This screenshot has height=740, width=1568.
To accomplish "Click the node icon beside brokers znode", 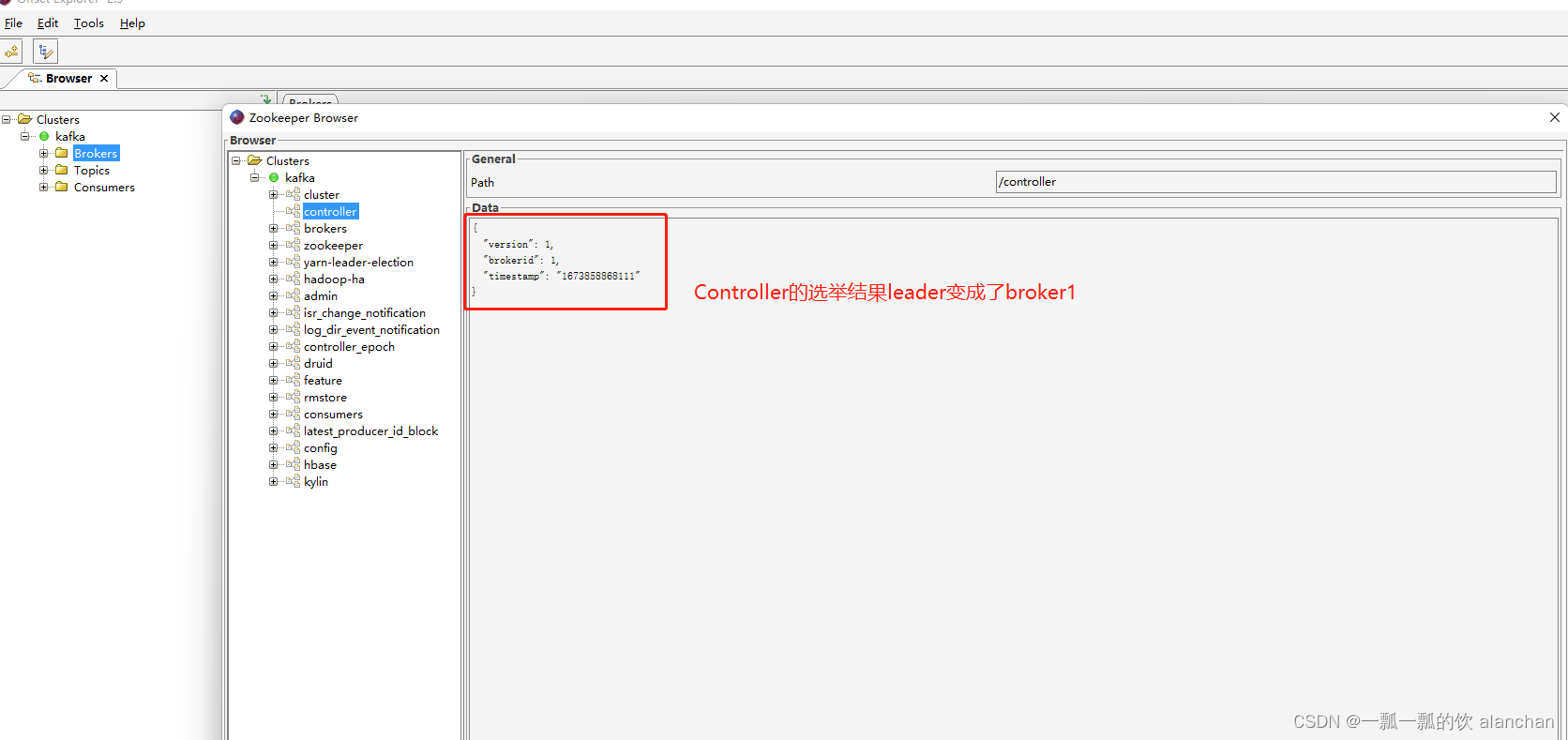I will tap(293, 228).
